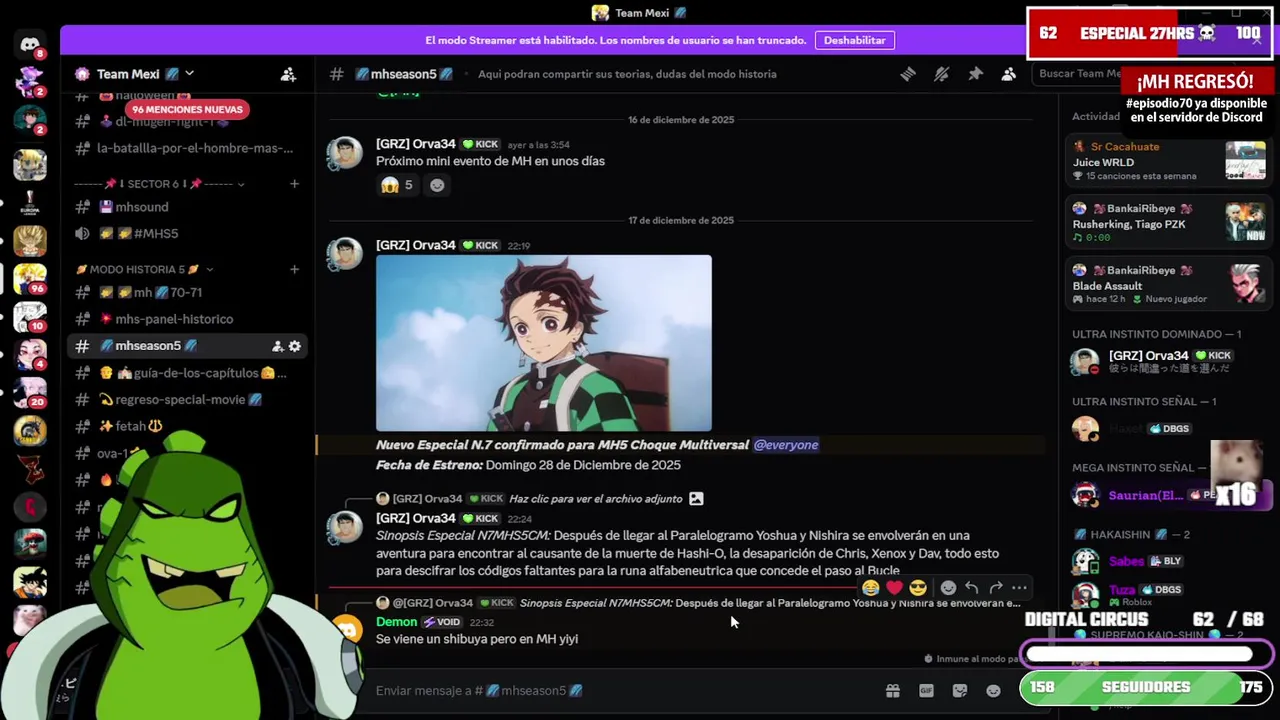Open the sticker picker

click(x=960, y=691)
